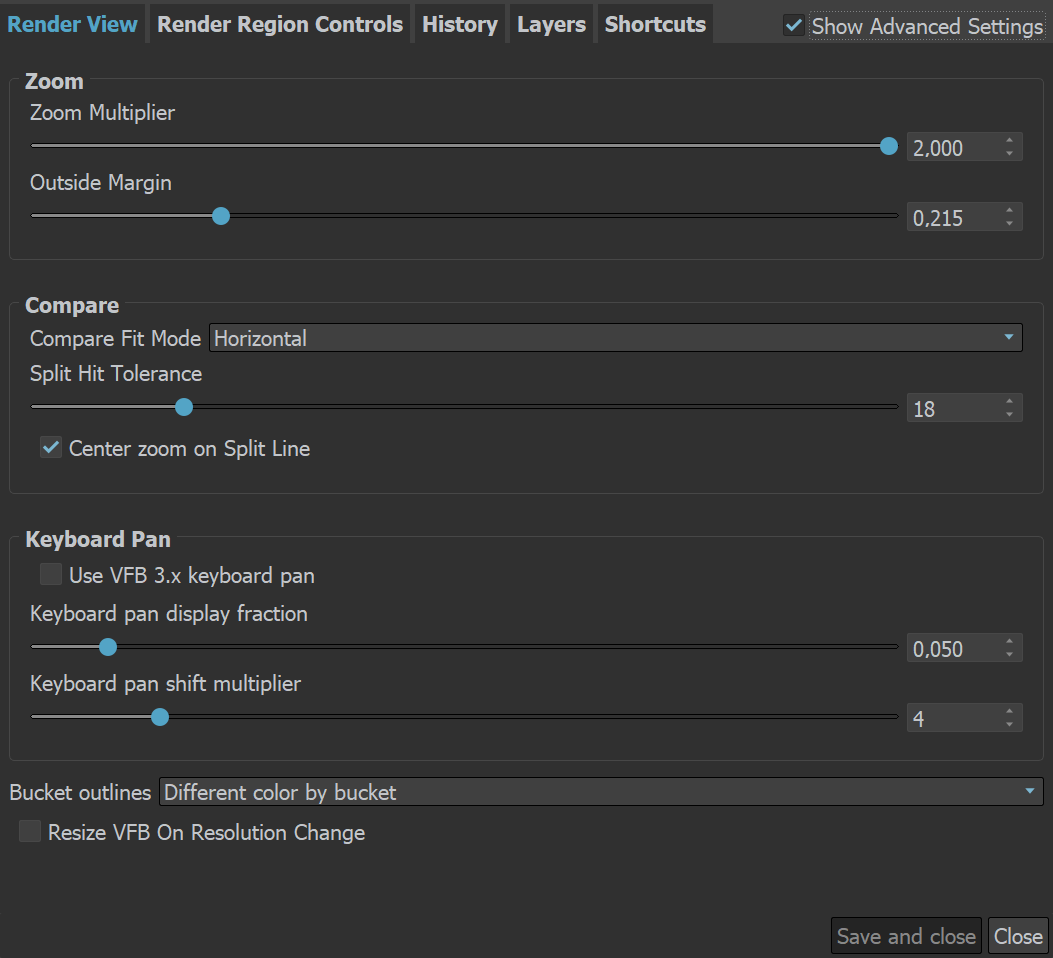Uncheck Show Advanced Settings
The height and width of the screenshot is (958, 1053).
click(x=793, y=26)
